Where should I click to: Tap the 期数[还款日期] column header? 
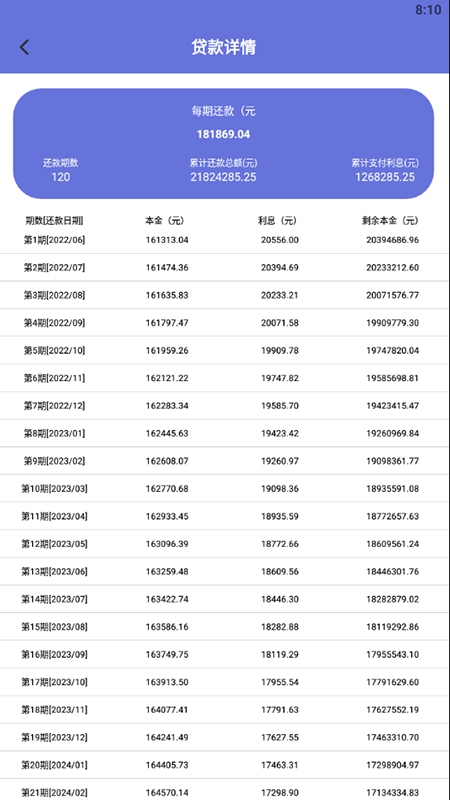[x=54, y=221]
